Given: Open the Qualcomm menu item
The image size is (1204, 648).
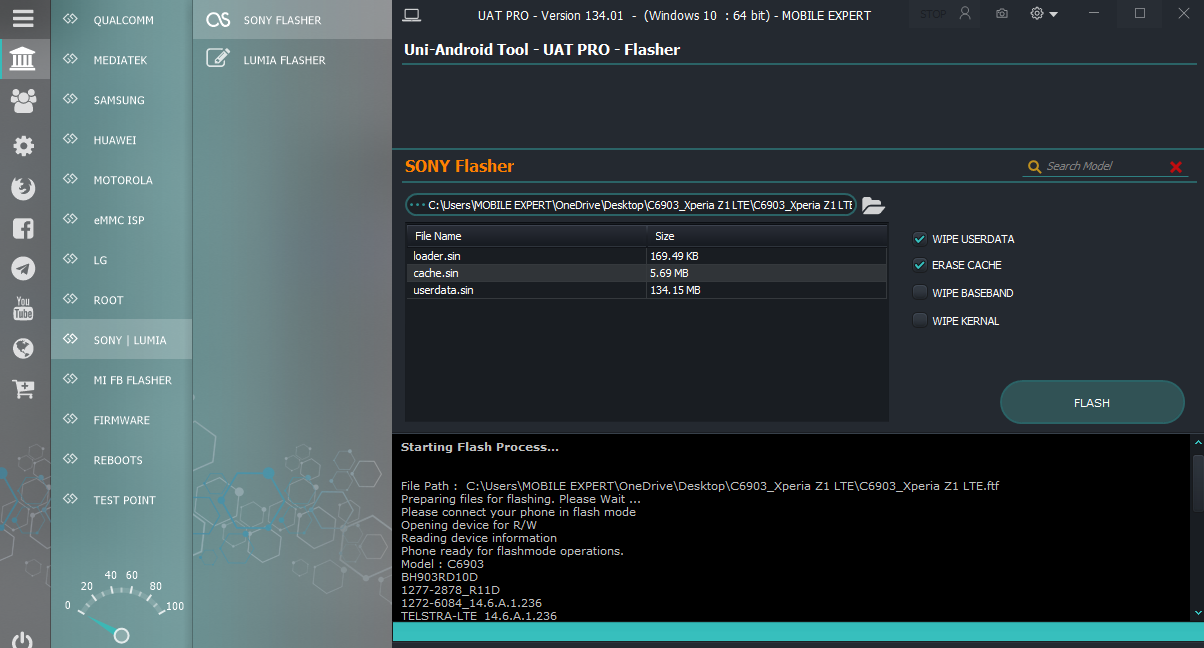Looking at the screenshot, I should tap(121, 20).
